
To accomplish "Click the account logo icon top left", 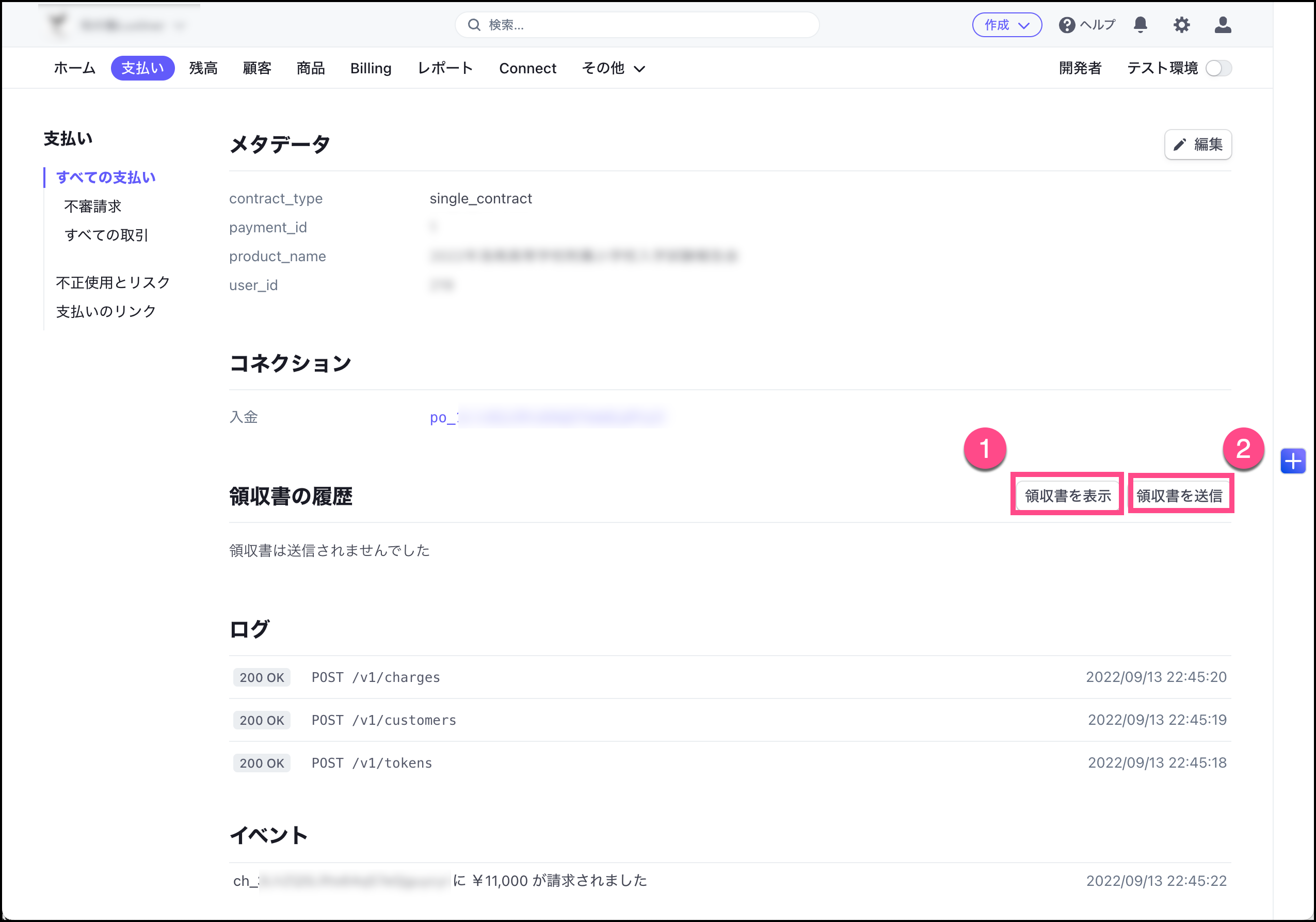I will (57, 25).
